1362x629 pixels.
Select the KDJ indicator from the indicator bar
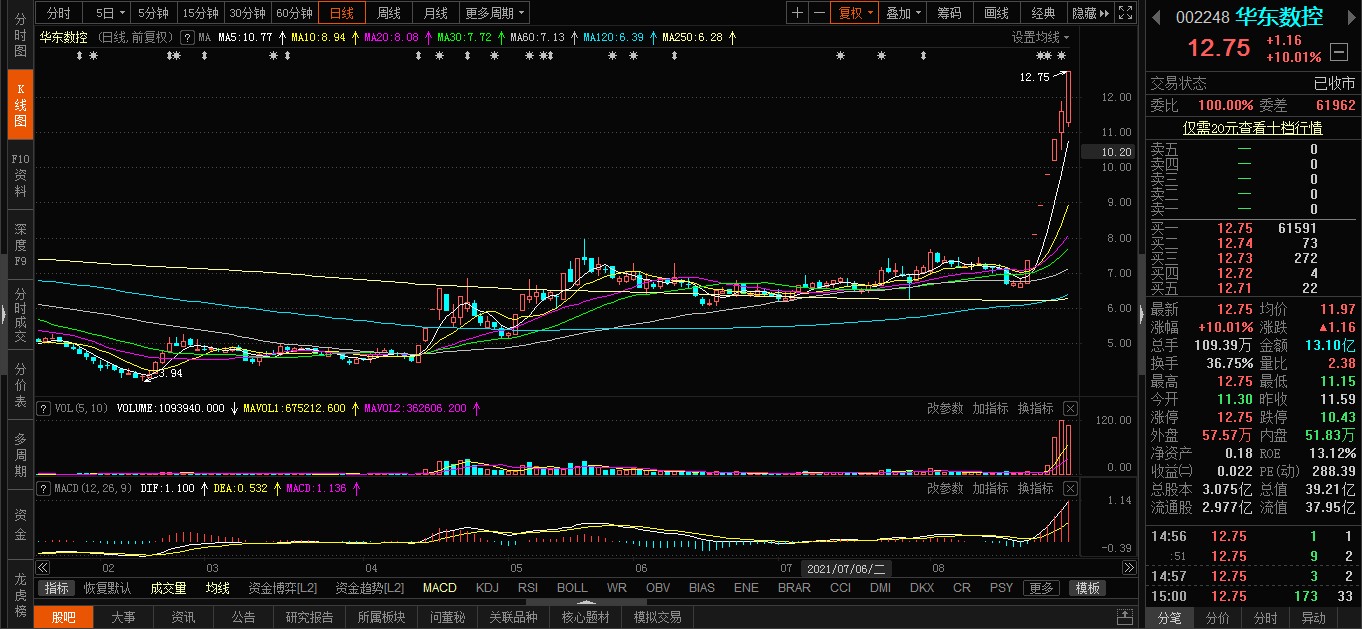coord(487,588)
